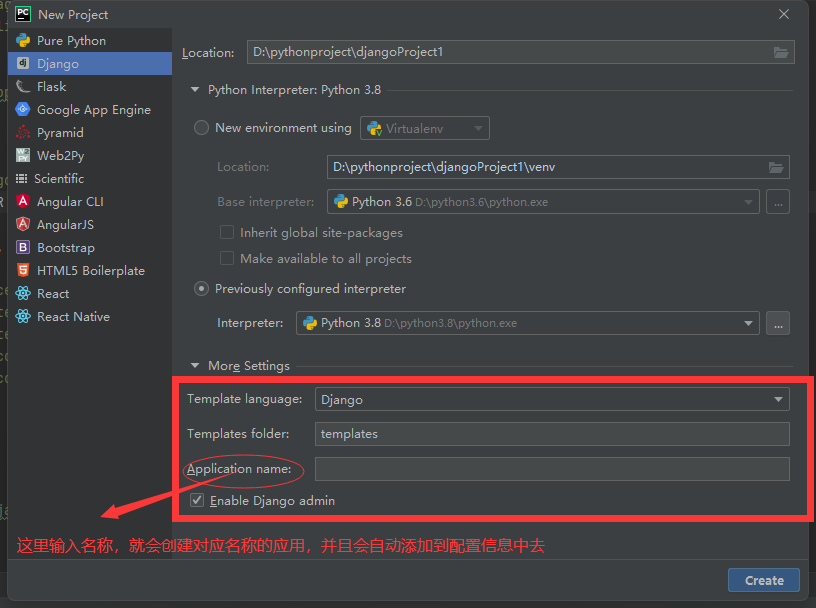
Task: Close the New Project dialog
Action: [784, 15]
